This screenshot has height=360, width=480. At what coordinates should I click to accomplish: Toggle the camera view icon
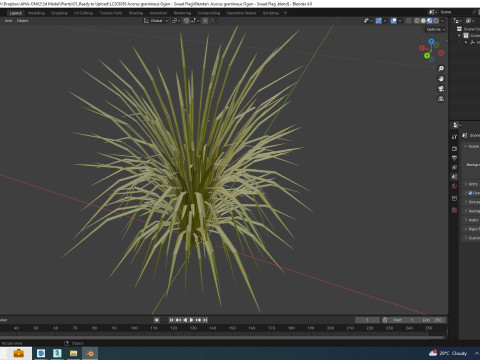click(441, 89)
